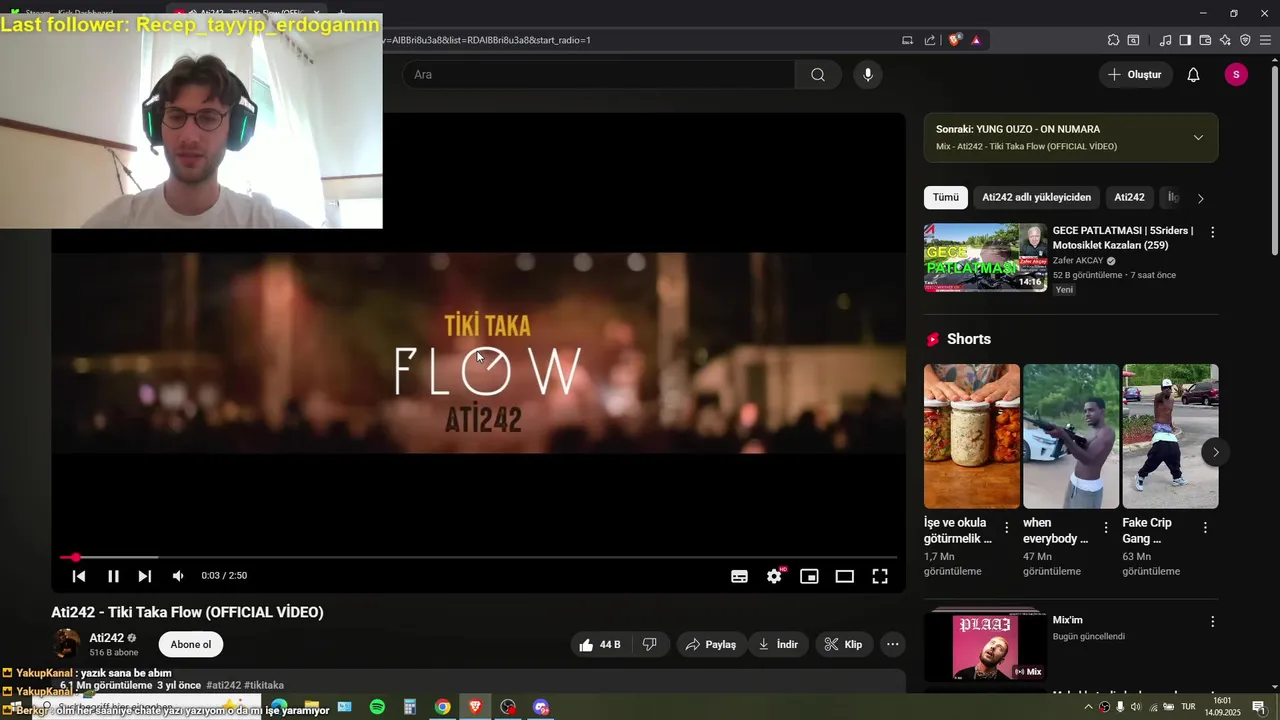Screen dimensions: 1280x720
Task: Open Brave Shields lion icon in address bar
Action: 954,40
